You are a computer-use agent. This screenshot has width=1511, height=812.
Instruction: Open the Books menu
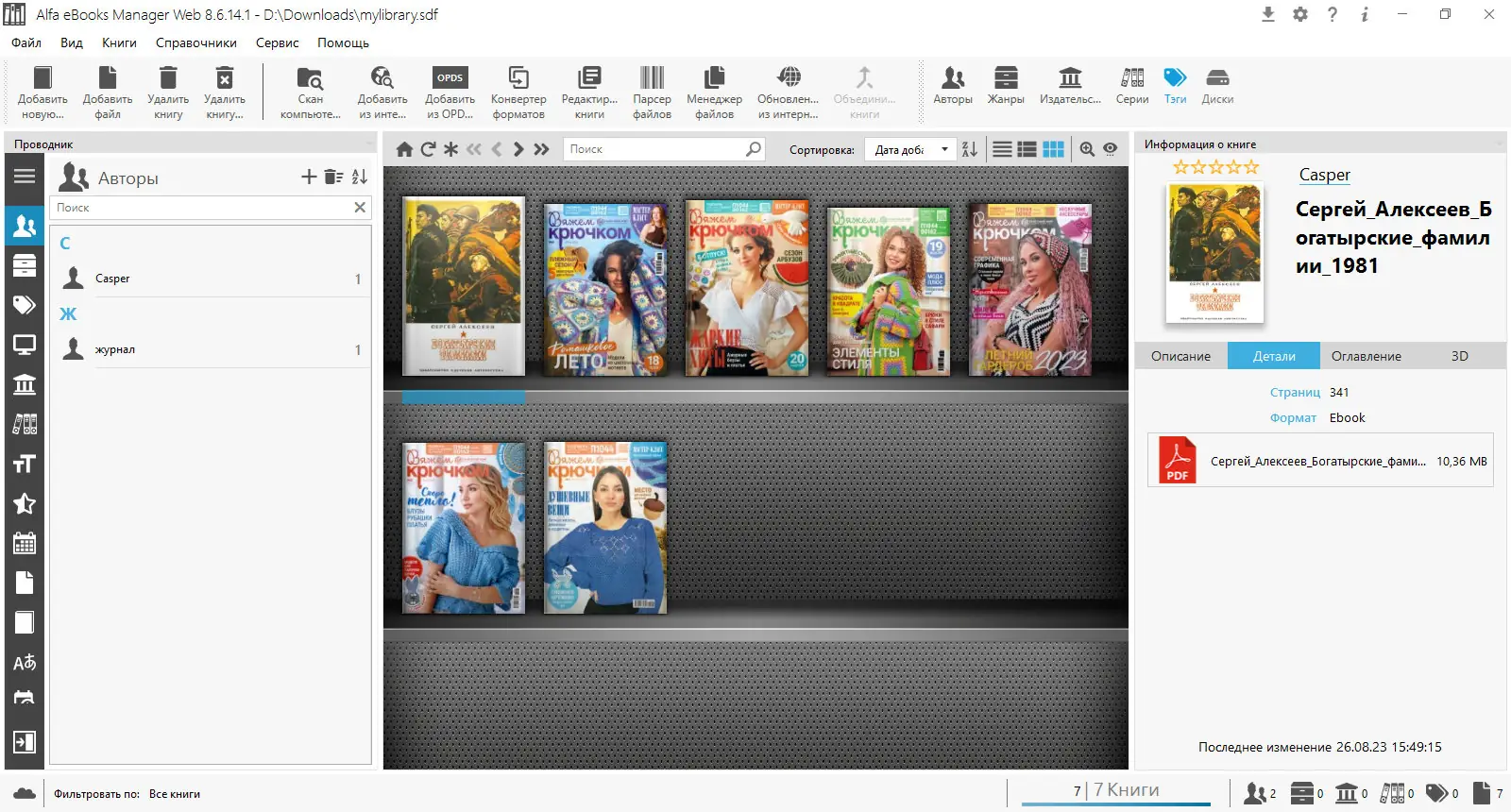(119, 42)
